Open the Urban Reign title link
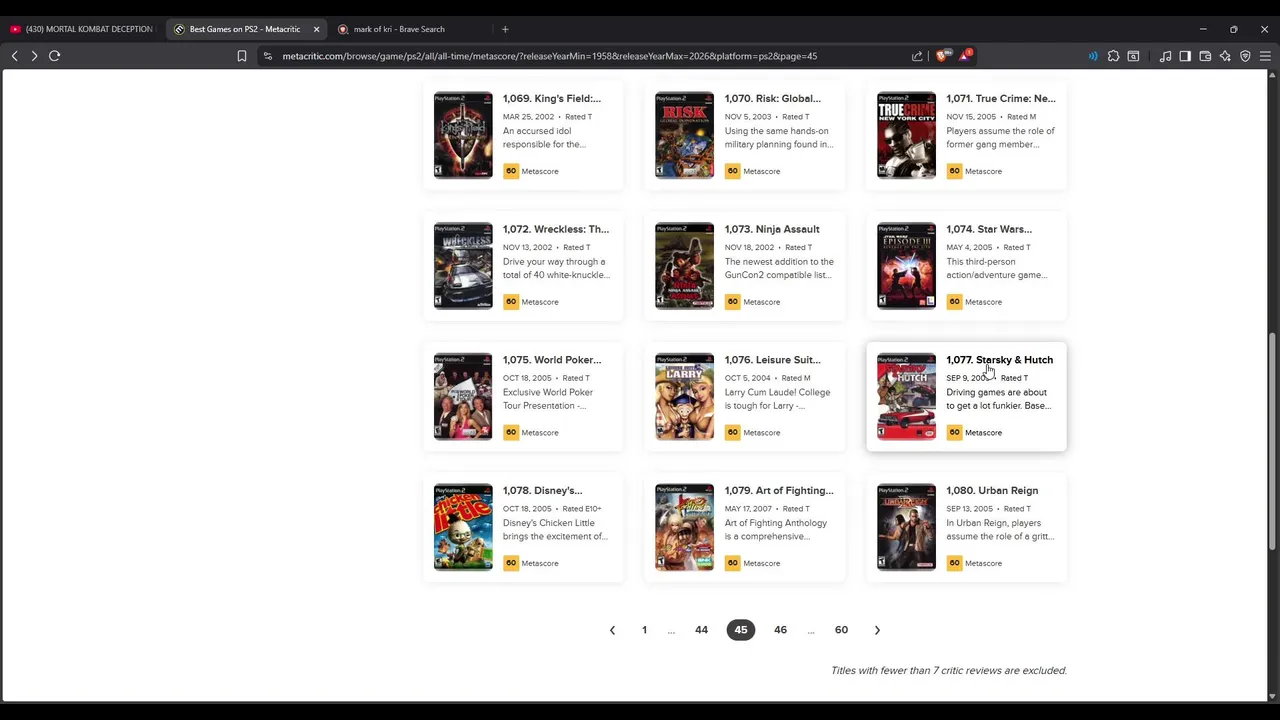The height and width of the screenshot is (720, 1280). (992, 491)
